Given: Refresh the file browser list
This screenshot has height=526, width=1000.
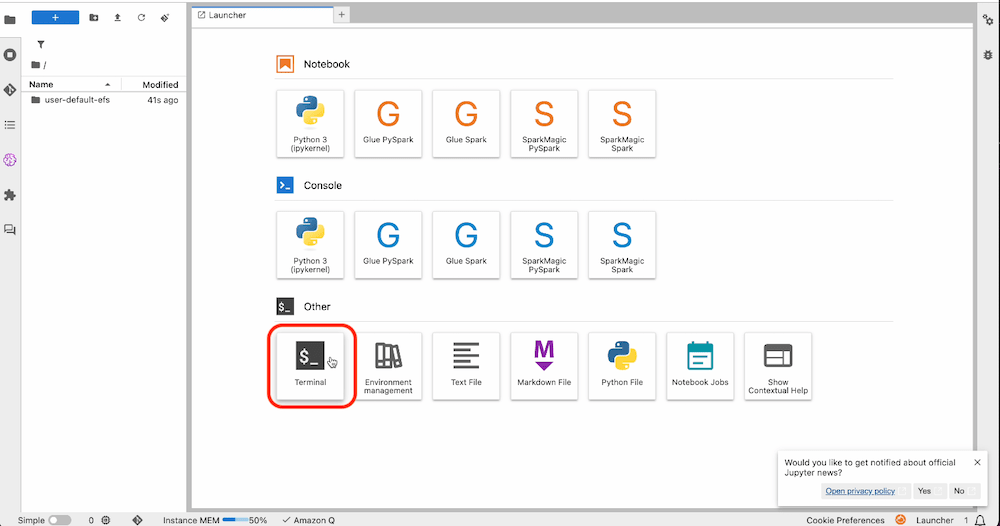Looking at the screenshot, I should coord(141,18).
